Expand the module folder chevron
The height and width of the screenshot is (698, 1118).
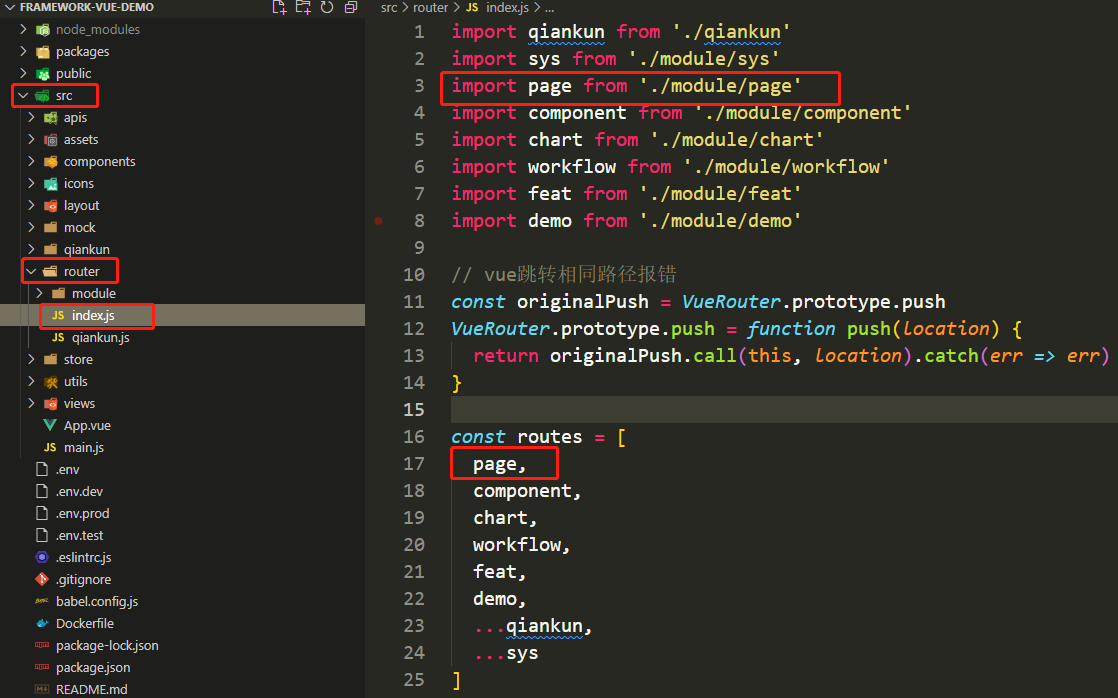click(x=39, y=294)
